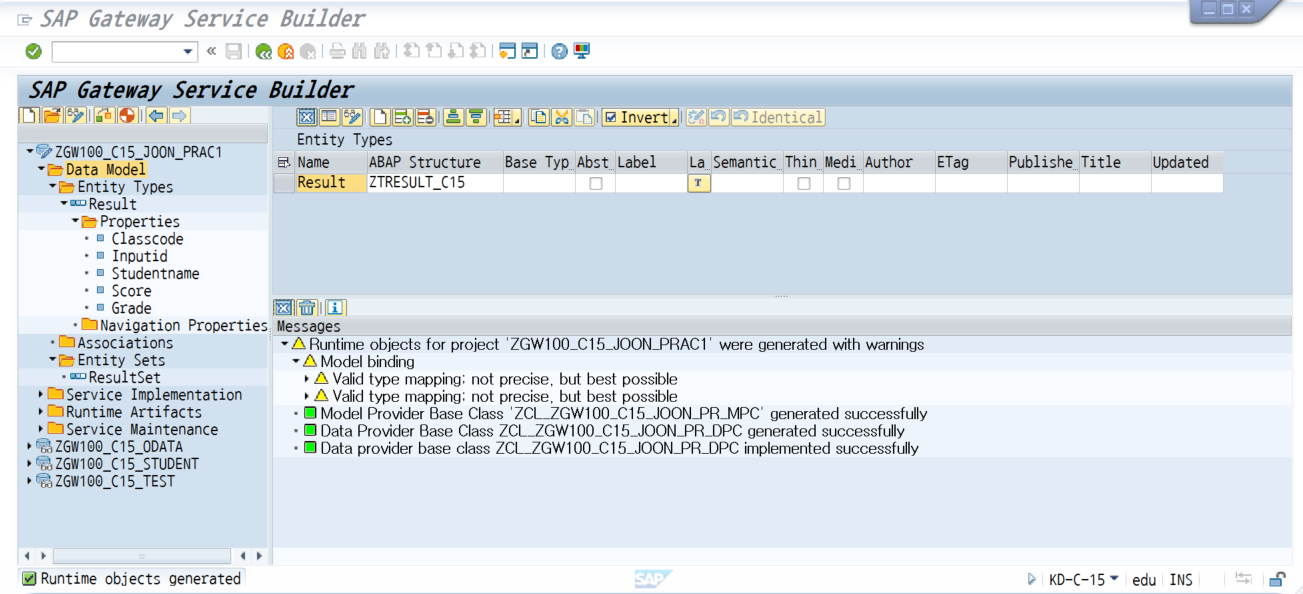Select Navigation Properties folder
Viewport: 1303px width, 594px height.
(183, 325)
